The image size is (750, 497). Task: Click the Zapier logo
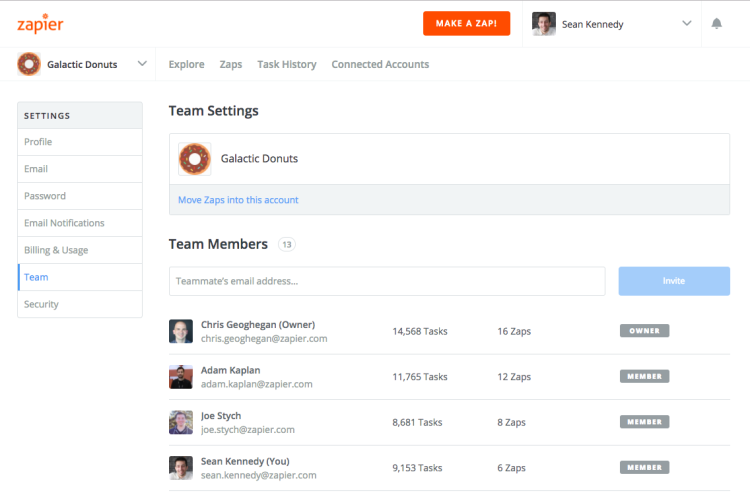(x=42, y=23)
